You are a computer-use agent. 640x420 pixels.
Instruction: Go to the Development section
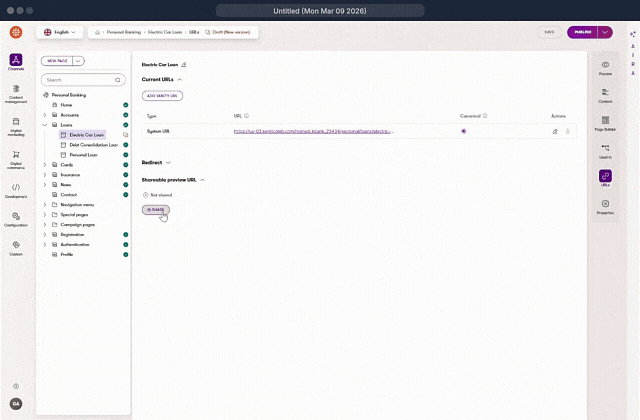16,190
